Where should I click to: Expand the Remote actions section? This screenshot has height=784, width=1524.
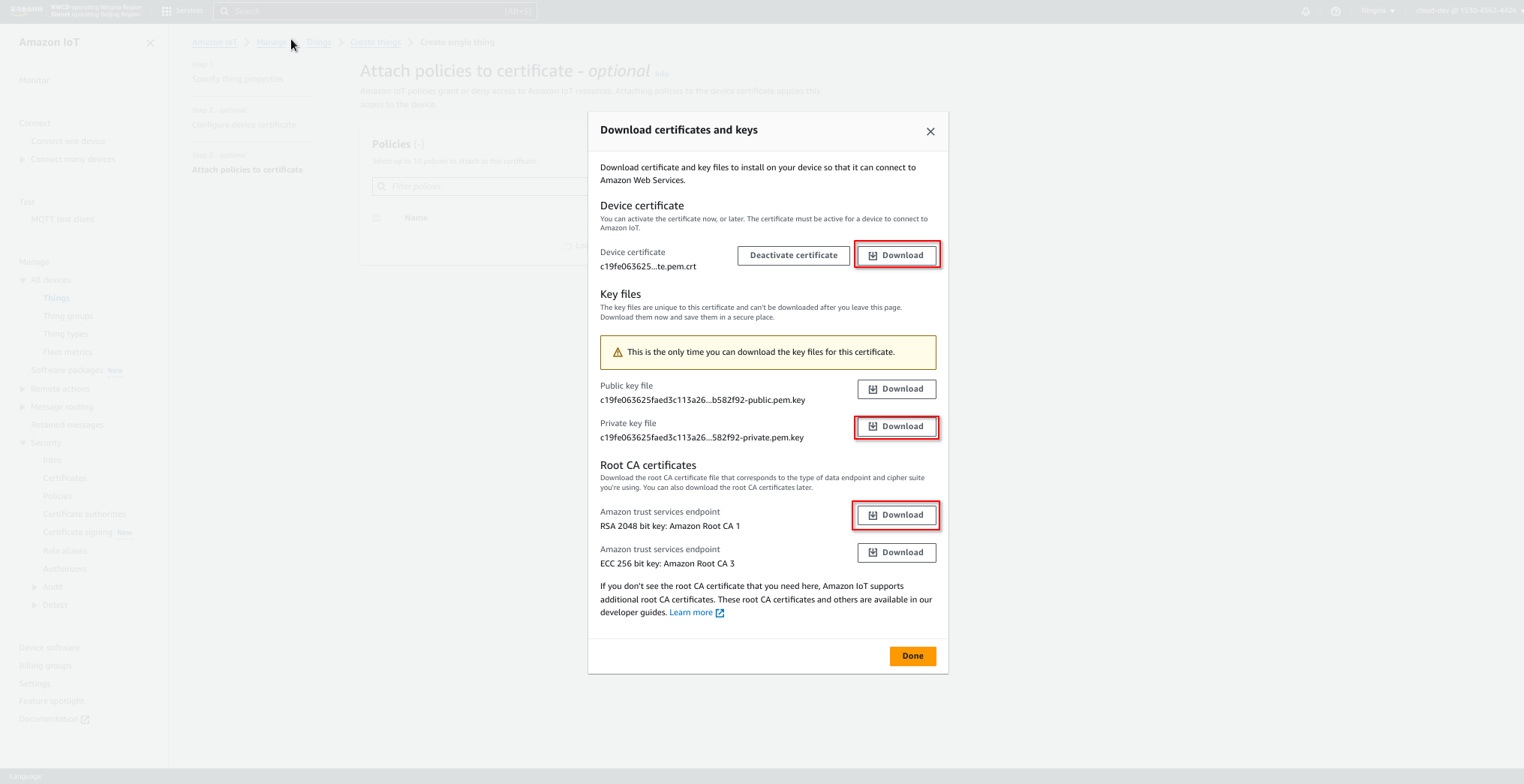(x=23, y=389)
